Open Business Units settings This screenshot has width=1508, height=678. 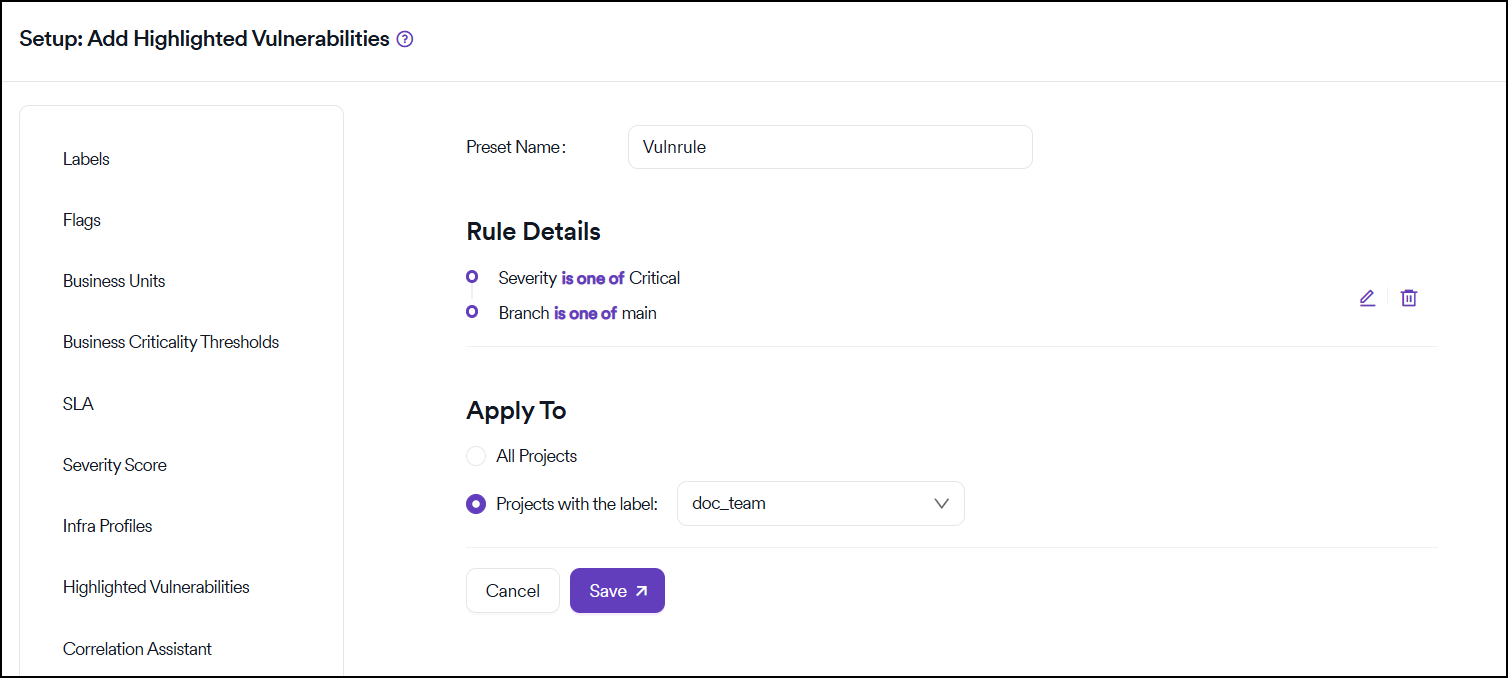coord(114,281)
